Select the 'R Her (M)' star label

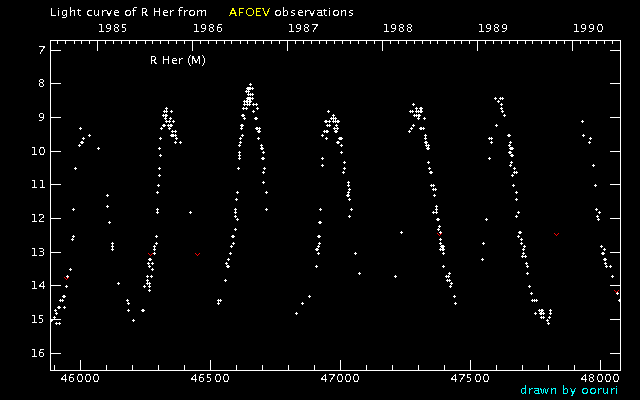tap(177, 60)
